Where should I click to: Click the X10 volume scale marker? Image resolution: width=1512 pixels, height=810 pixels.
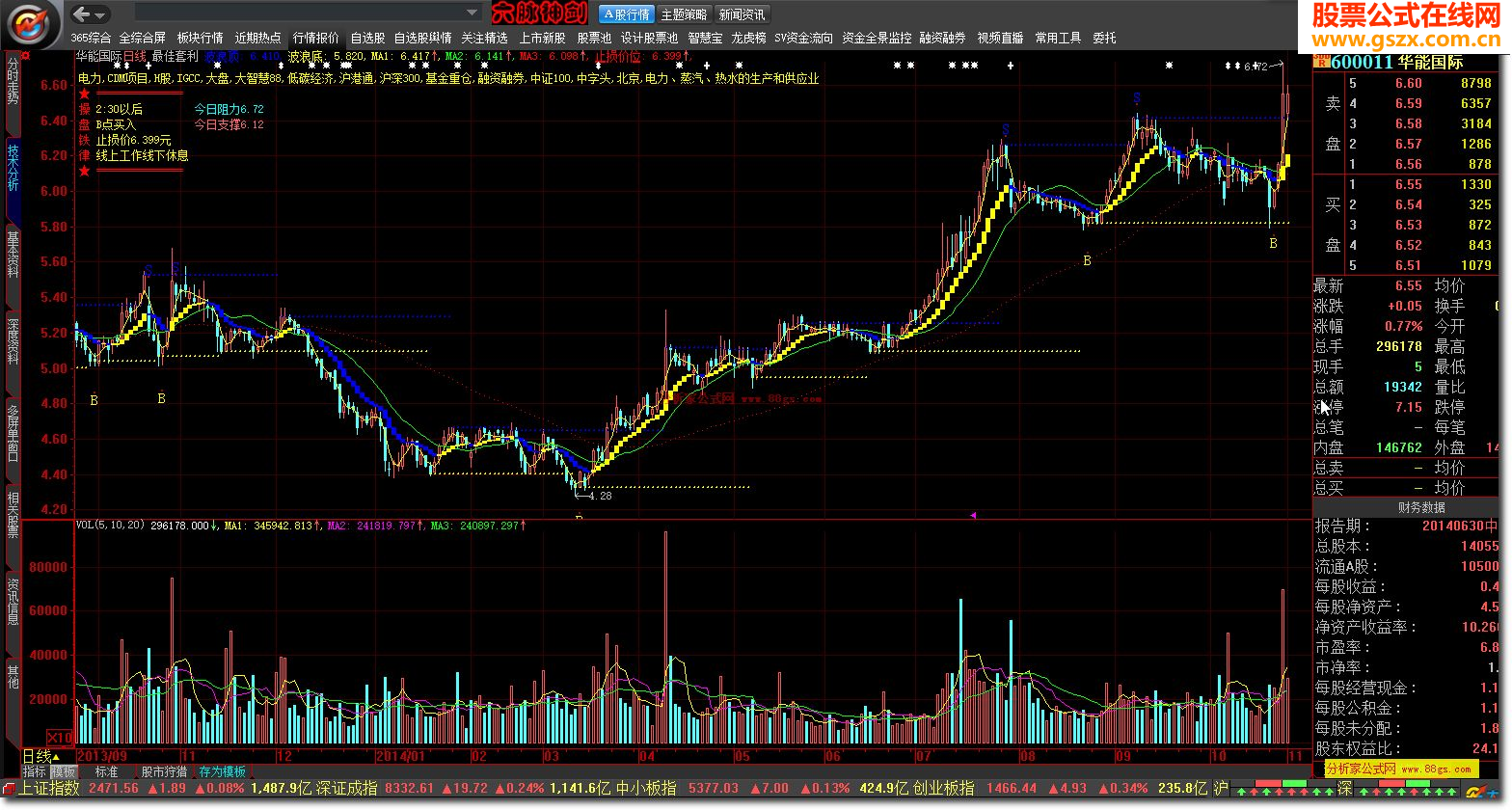60,738
